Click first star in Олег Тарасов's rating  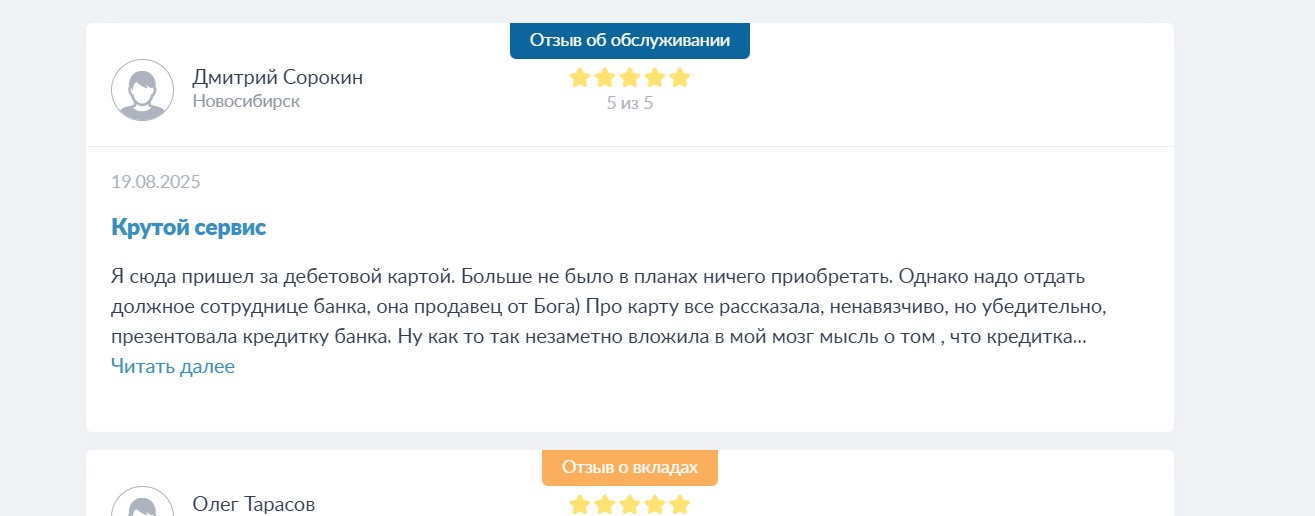[x=580, y=504]
